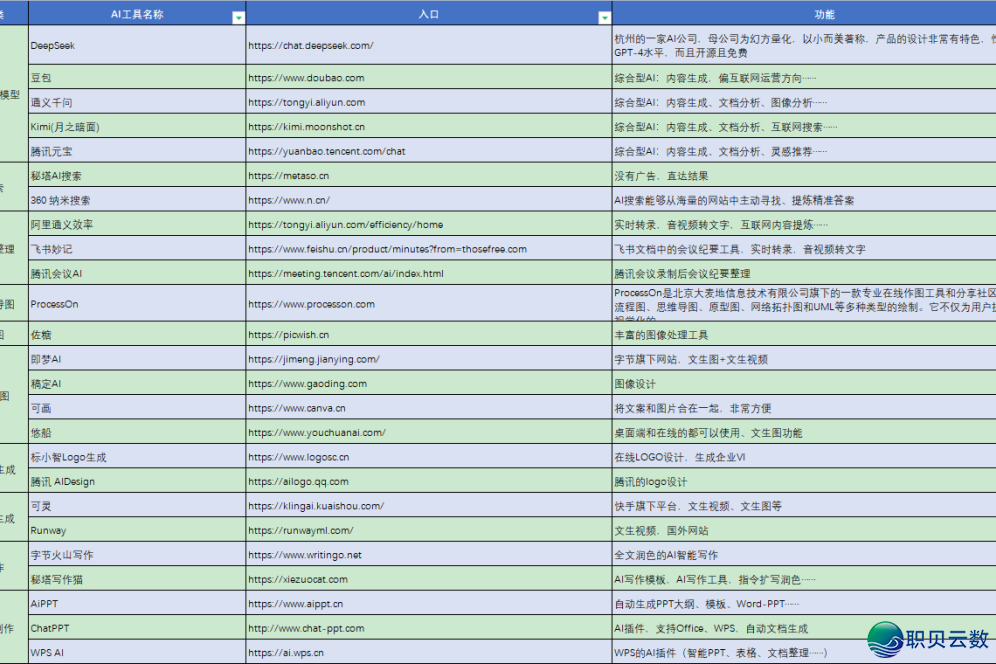Open the 入口 column filter dropdown

[x=604, y=16]
